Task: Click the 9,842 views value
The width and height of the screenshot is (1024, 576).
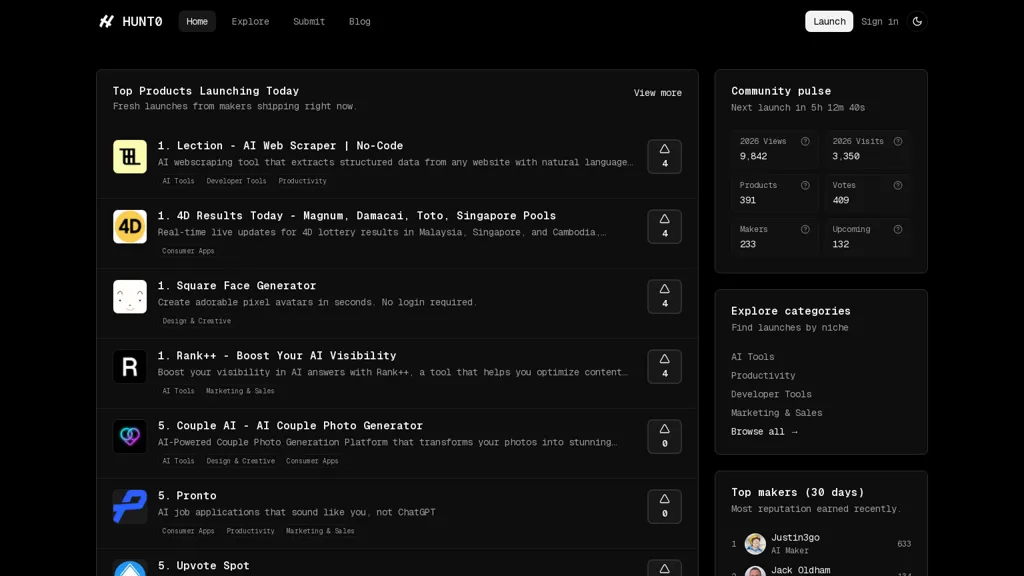Action: 753,156
